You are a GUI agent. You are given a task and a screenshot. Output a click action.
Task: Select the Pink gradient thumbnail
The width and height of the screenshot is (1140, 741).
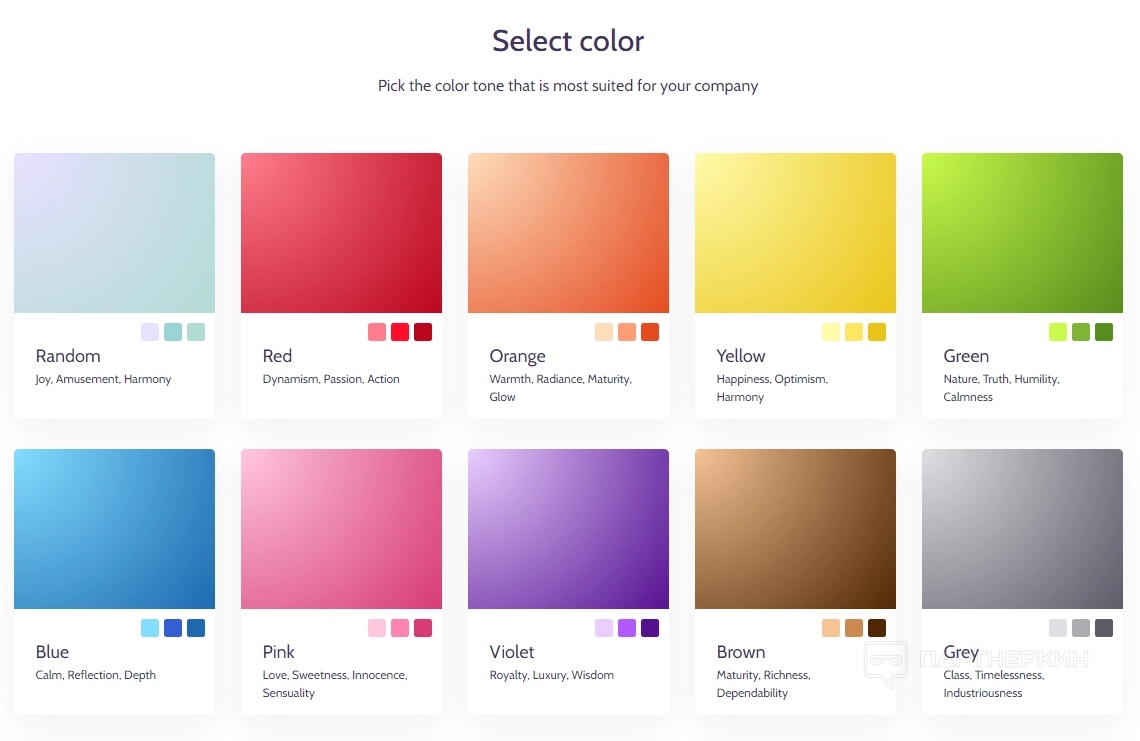(341, 529)
